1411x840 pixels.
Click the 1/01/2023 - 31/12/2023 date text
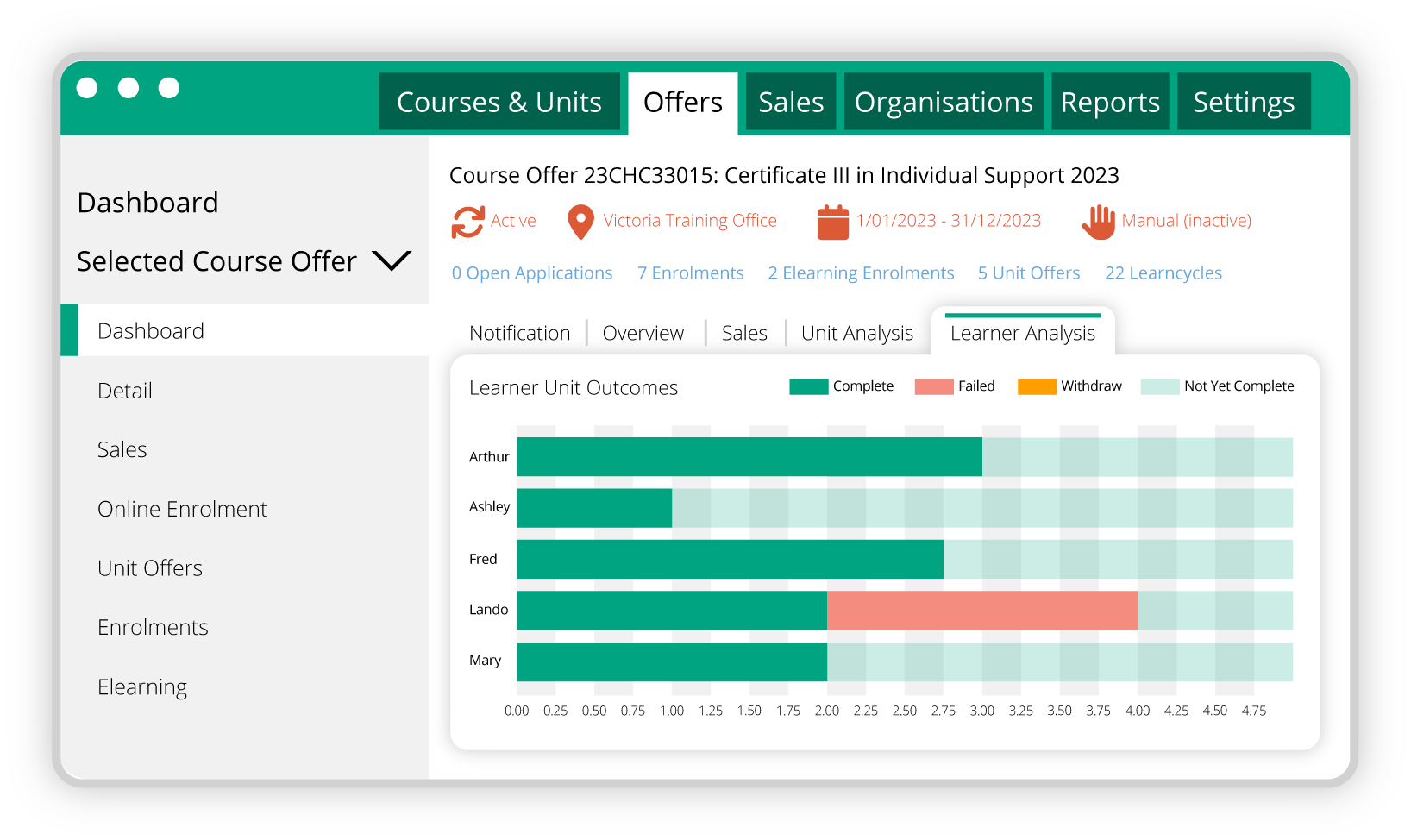(x=949, y=221)
